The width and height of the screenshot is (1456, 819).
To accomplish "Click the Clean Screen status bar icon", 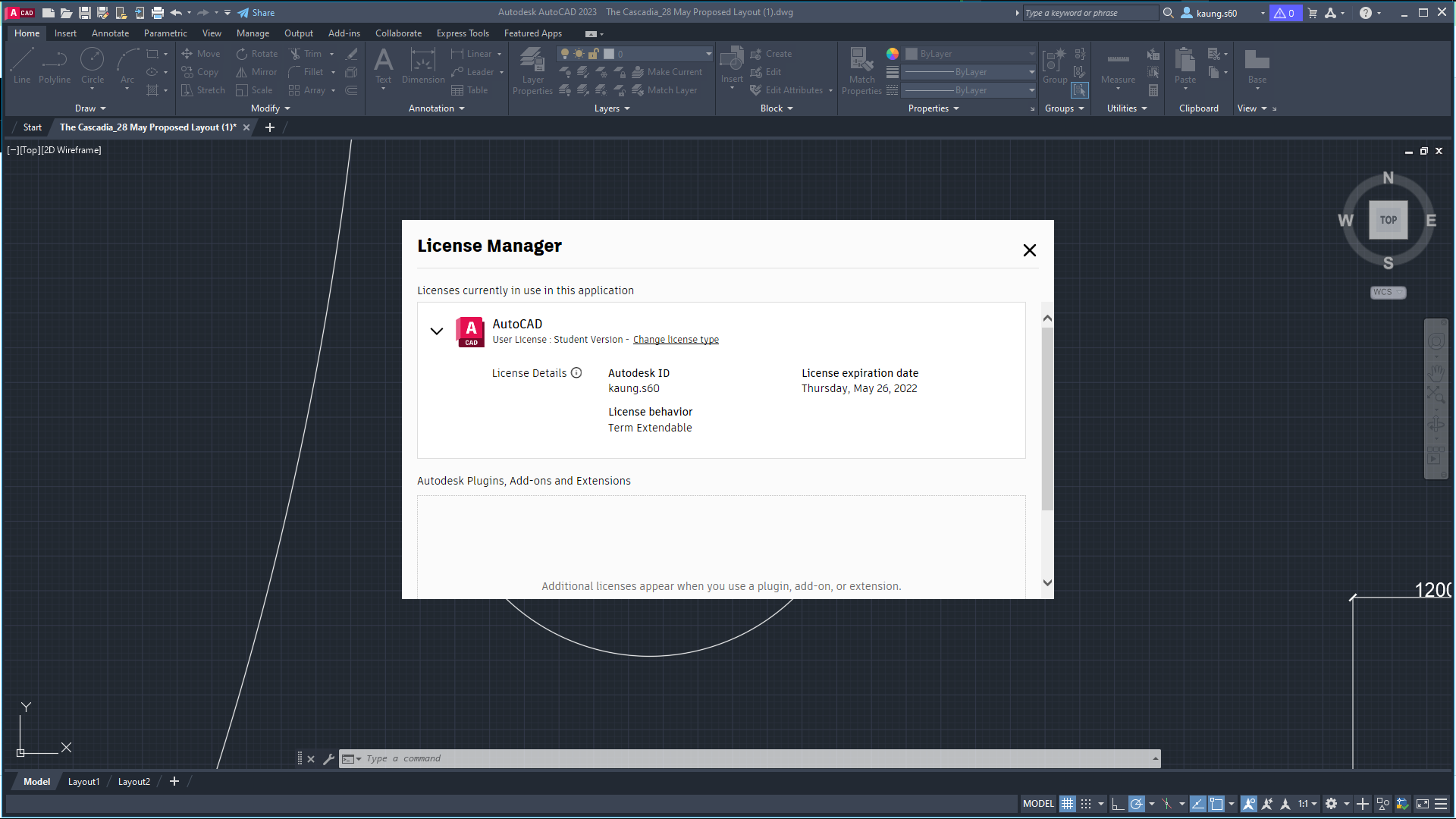I will click(x=1423, y=804).
